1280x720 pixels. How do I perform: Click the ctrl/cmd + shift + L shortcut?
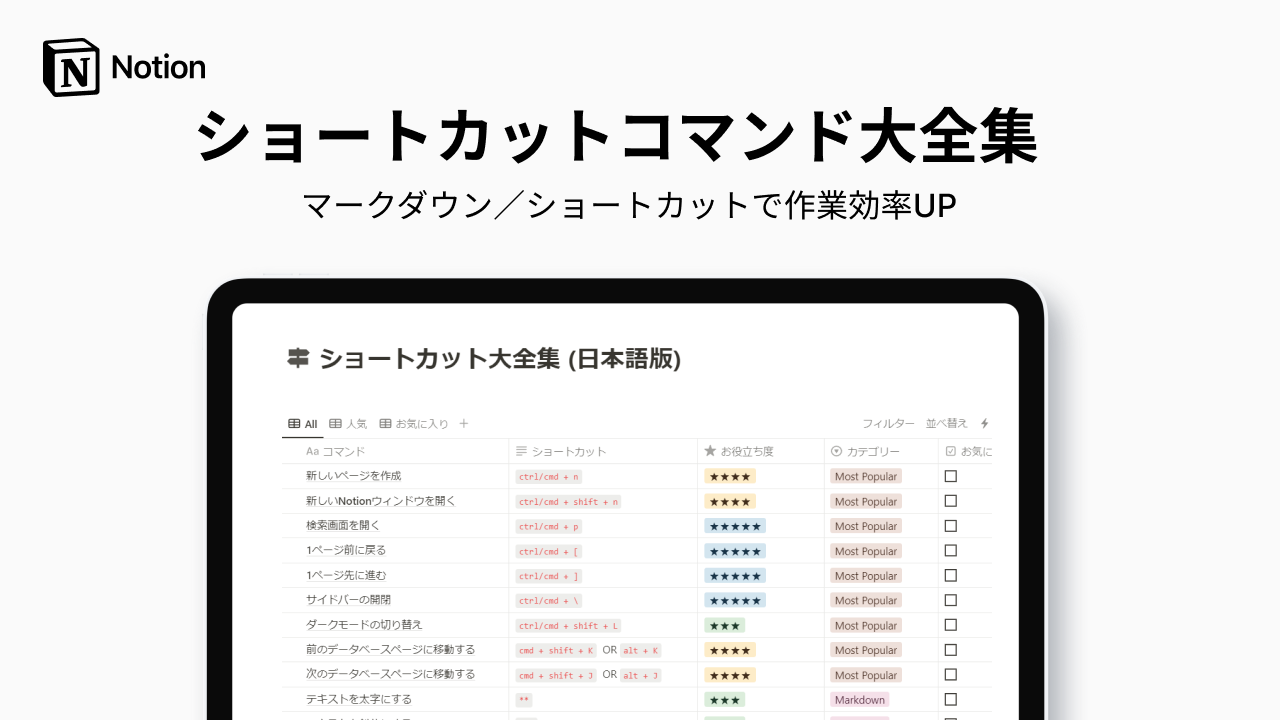click(569, 626)
